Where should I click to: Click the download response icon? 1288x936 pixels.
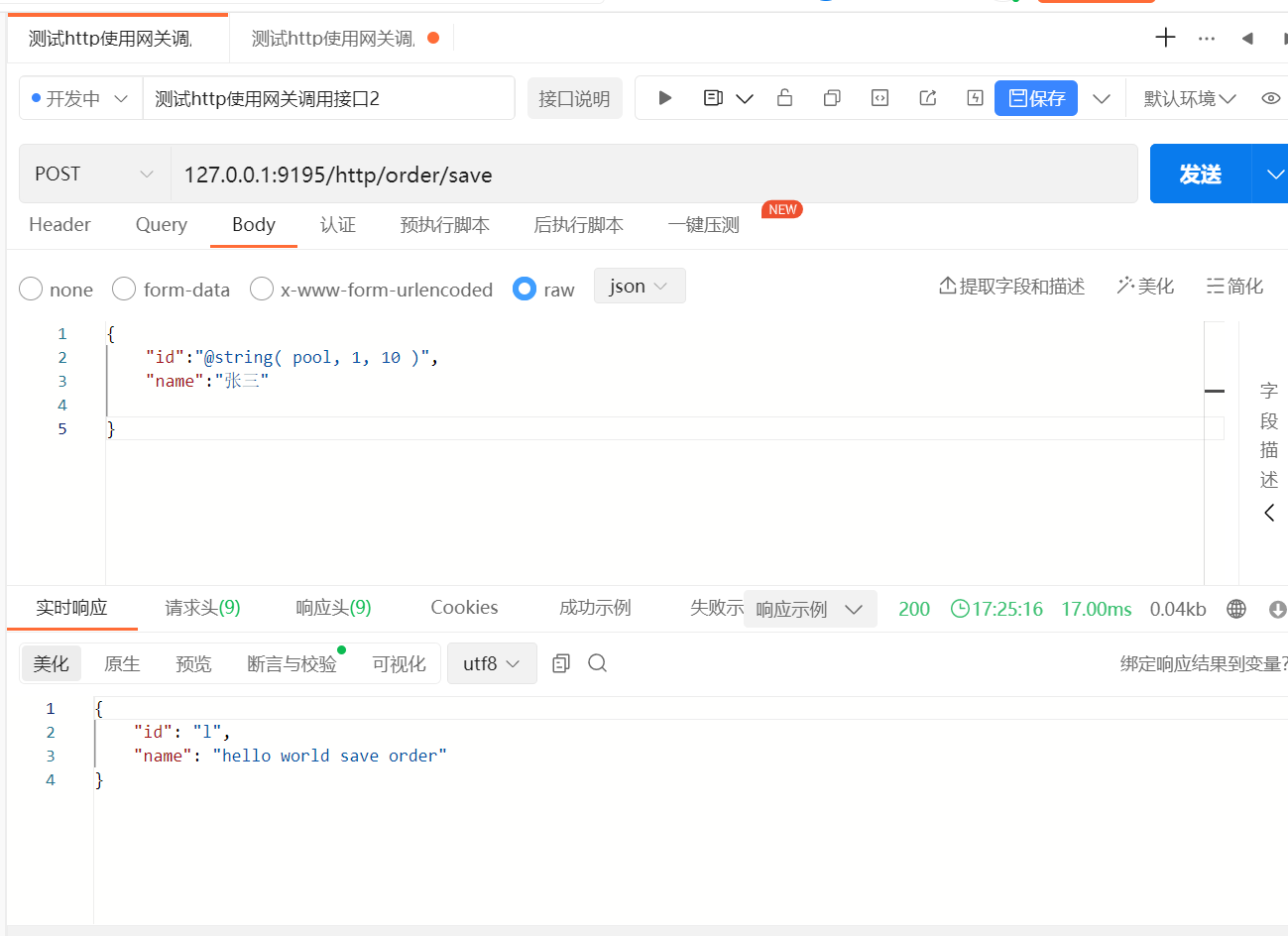1277,609
